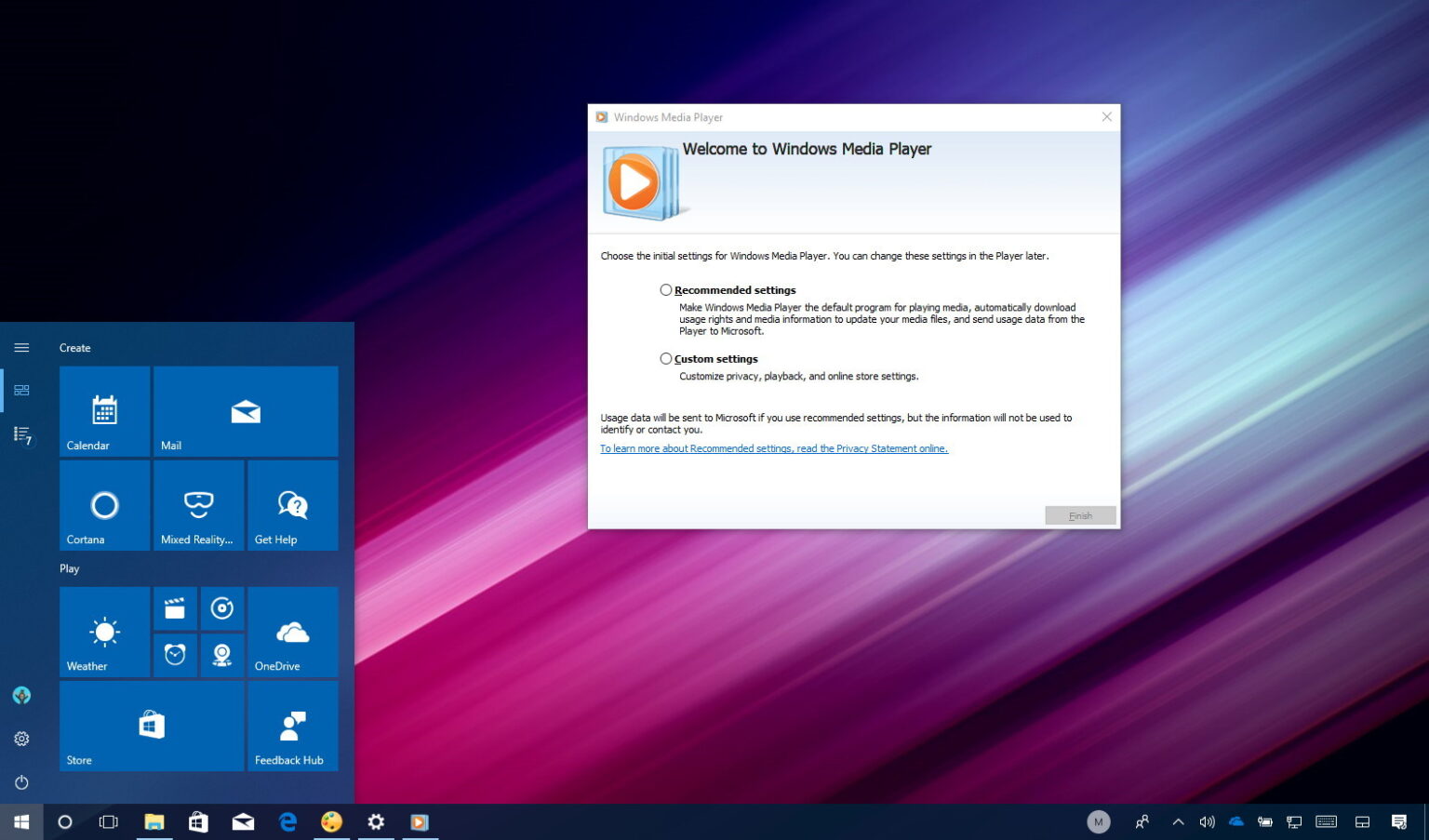Open the Alarms & Clock tile
Viewport: 1429px width, 840px height.
(x=175, y=655)
